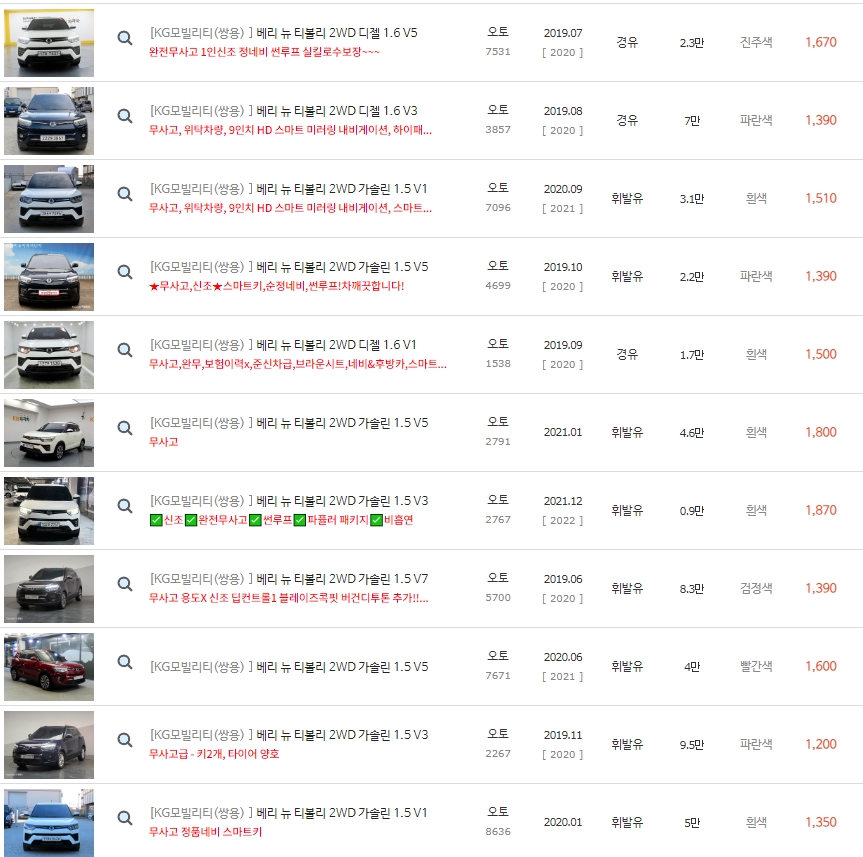
Task: Click the registration date '2020.06'
Action: (562, 657)
